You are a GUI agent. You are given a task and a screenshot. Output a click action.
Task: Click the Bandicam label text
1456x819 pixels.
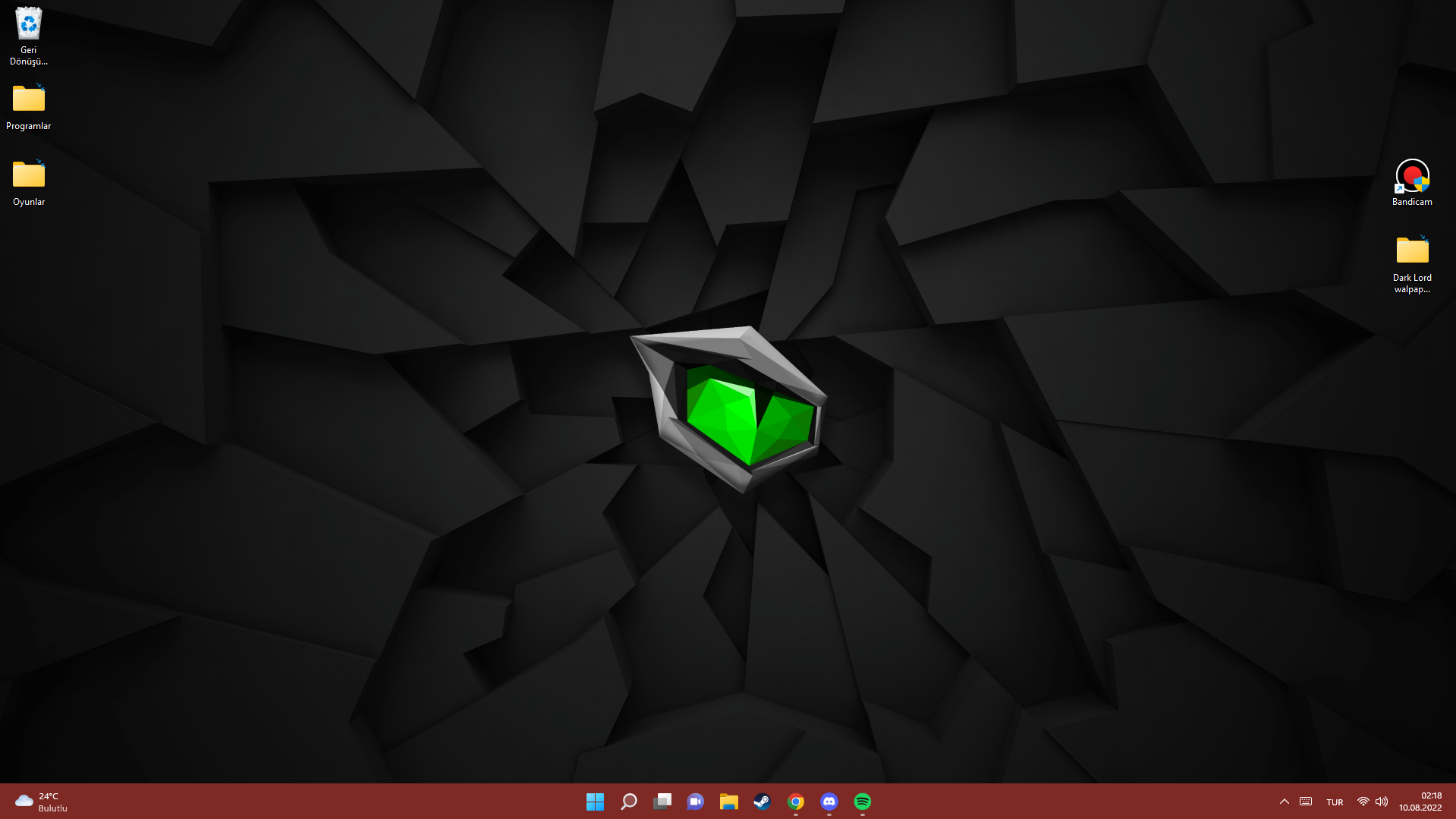[x=1412, y=202]
